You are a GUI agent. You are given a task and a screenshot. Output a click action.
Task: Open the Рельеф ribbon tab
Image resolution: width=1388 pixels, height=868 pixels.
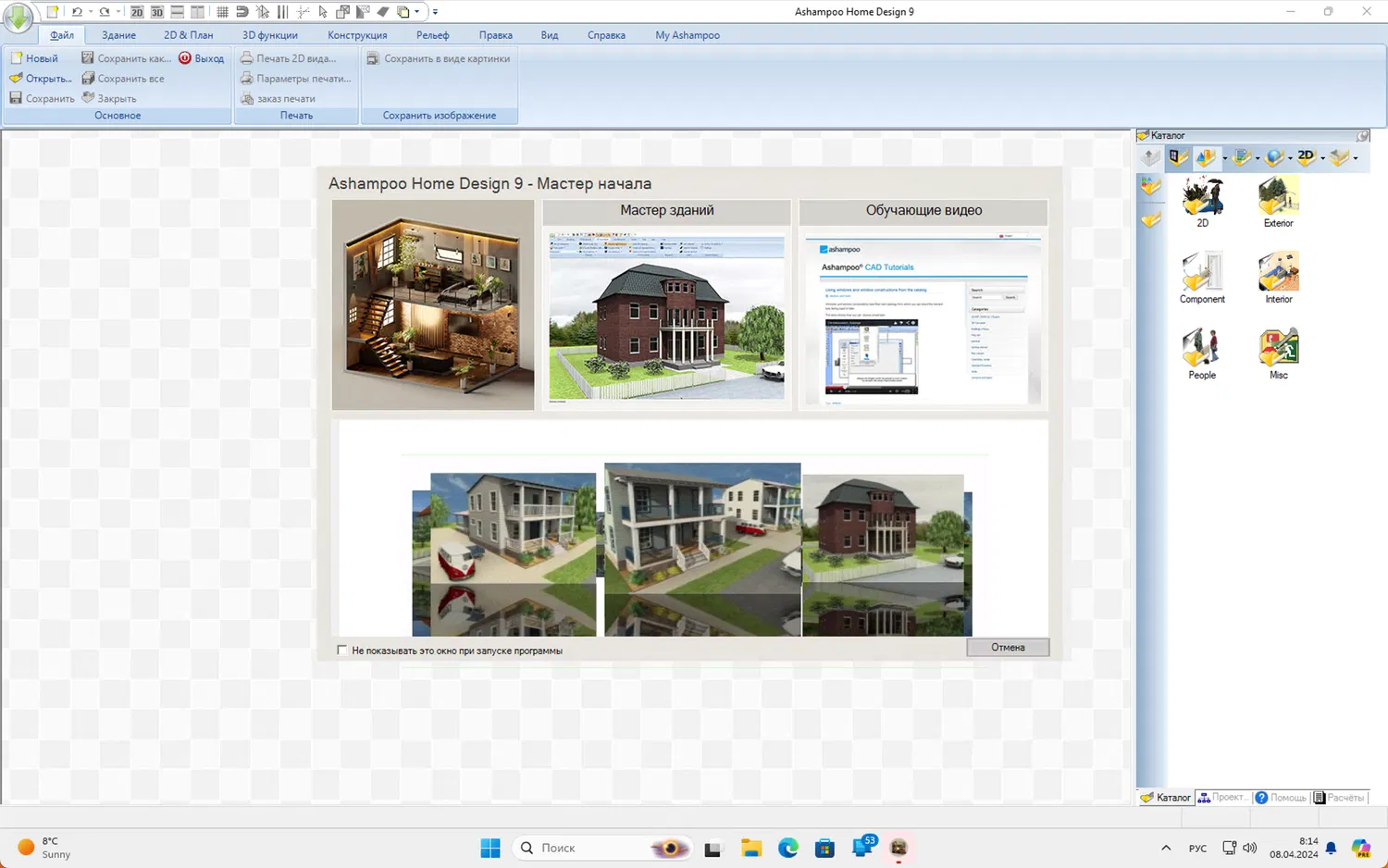click(x=433, y=35)
